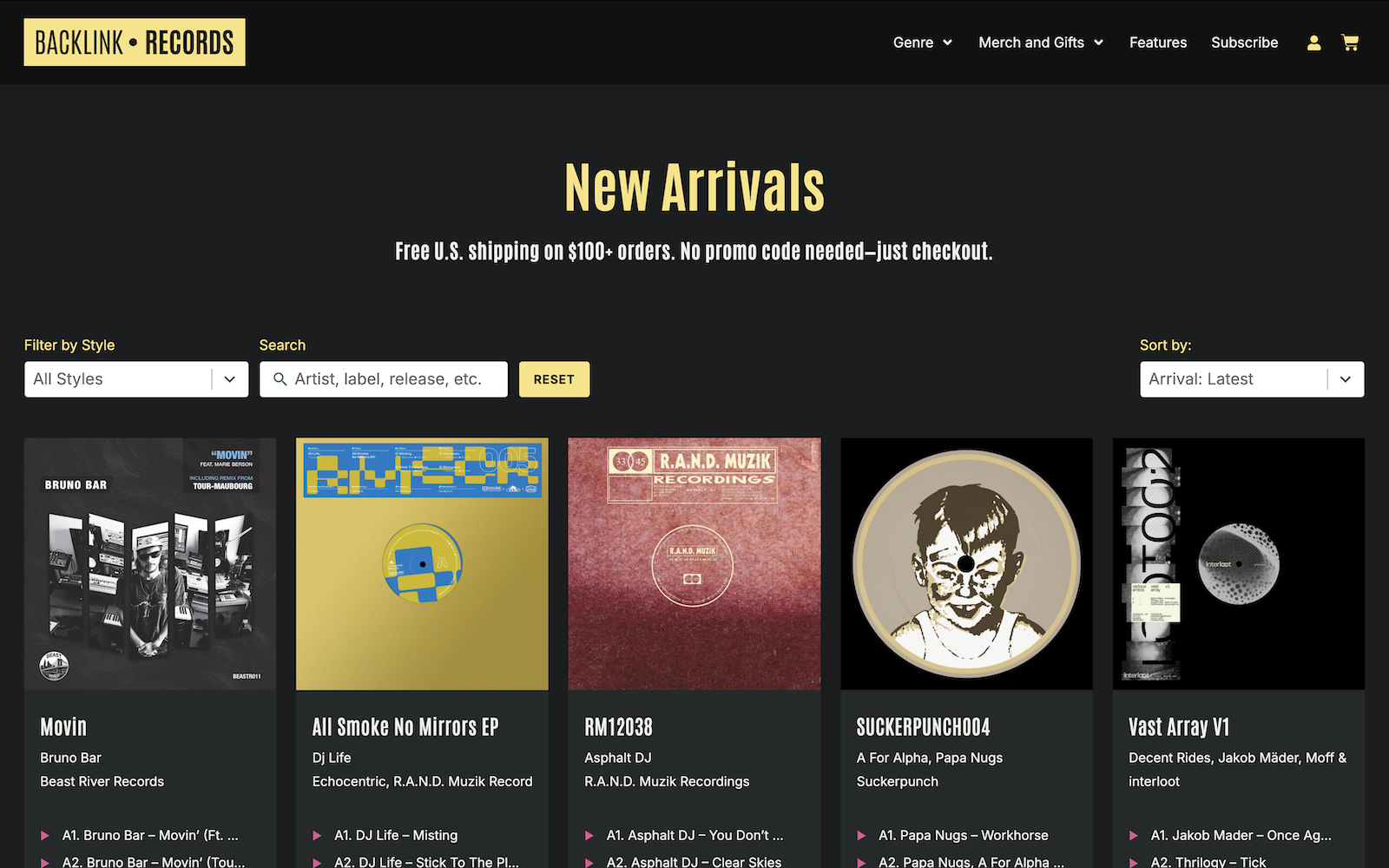Focus the artist, label, release search field
Viewport: 1389px width, 868px height.
tap(384, 379)
